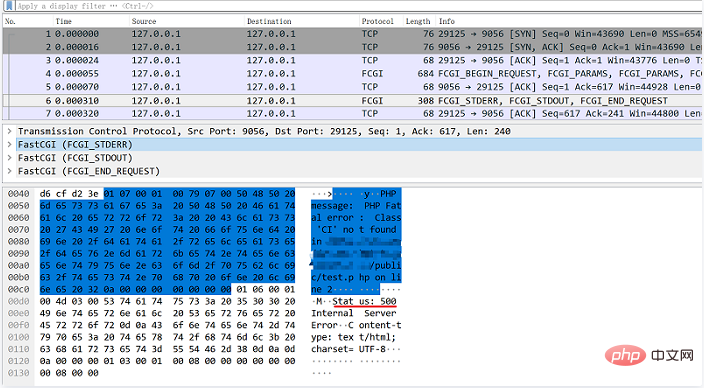Click the Info column header
The height and width of the screenshot is (388, 704).
570,21
